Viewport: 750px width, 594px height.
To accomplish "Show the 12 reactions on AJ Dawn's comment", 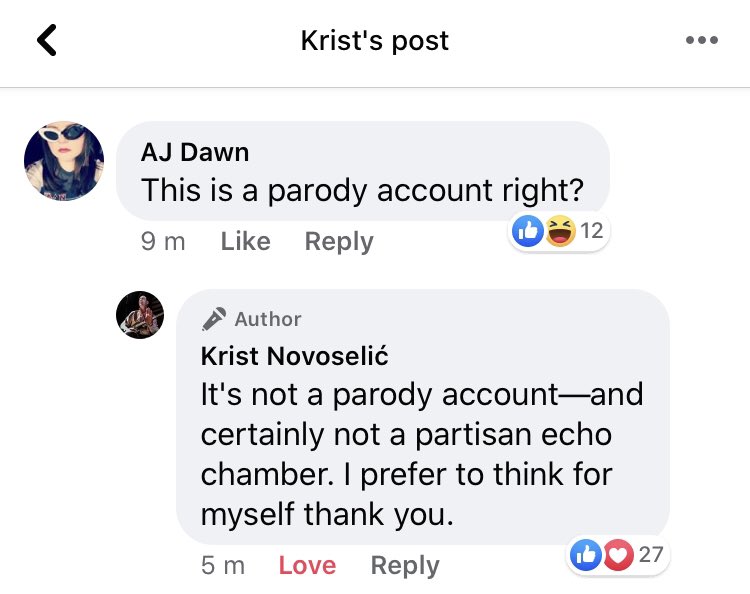I will pos(591,232).
